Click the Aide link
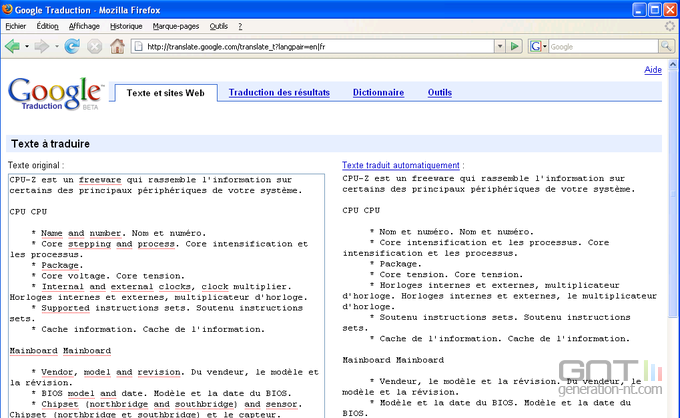680x418 pixels. (x=653, y=70)
